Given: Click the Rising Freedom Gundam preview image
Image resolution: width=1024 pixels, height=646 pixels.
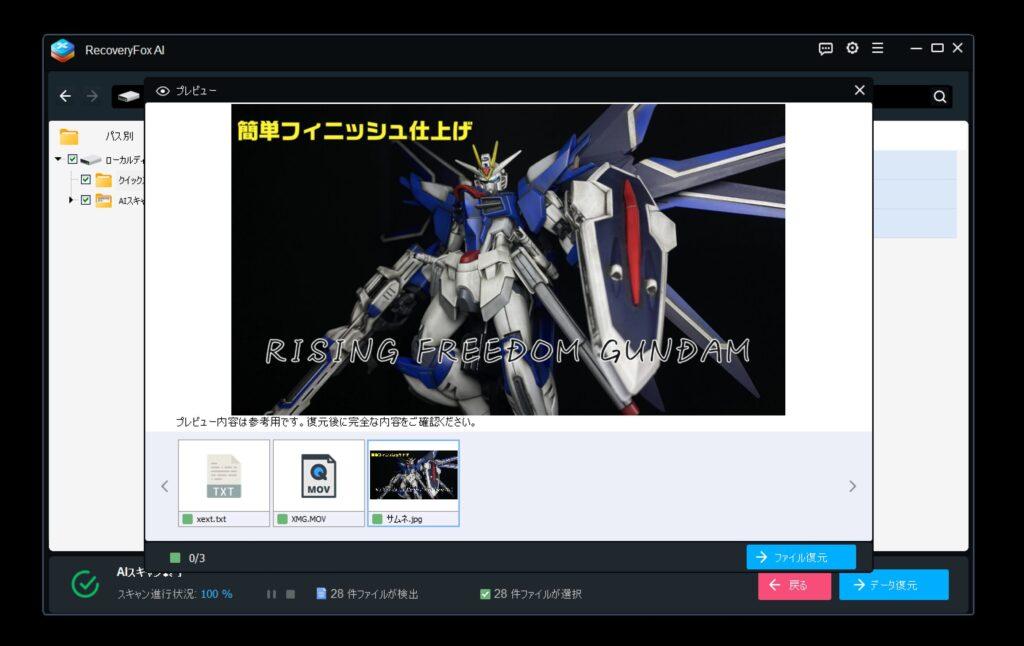Looking at the screenshot, I should coord(508,259).
